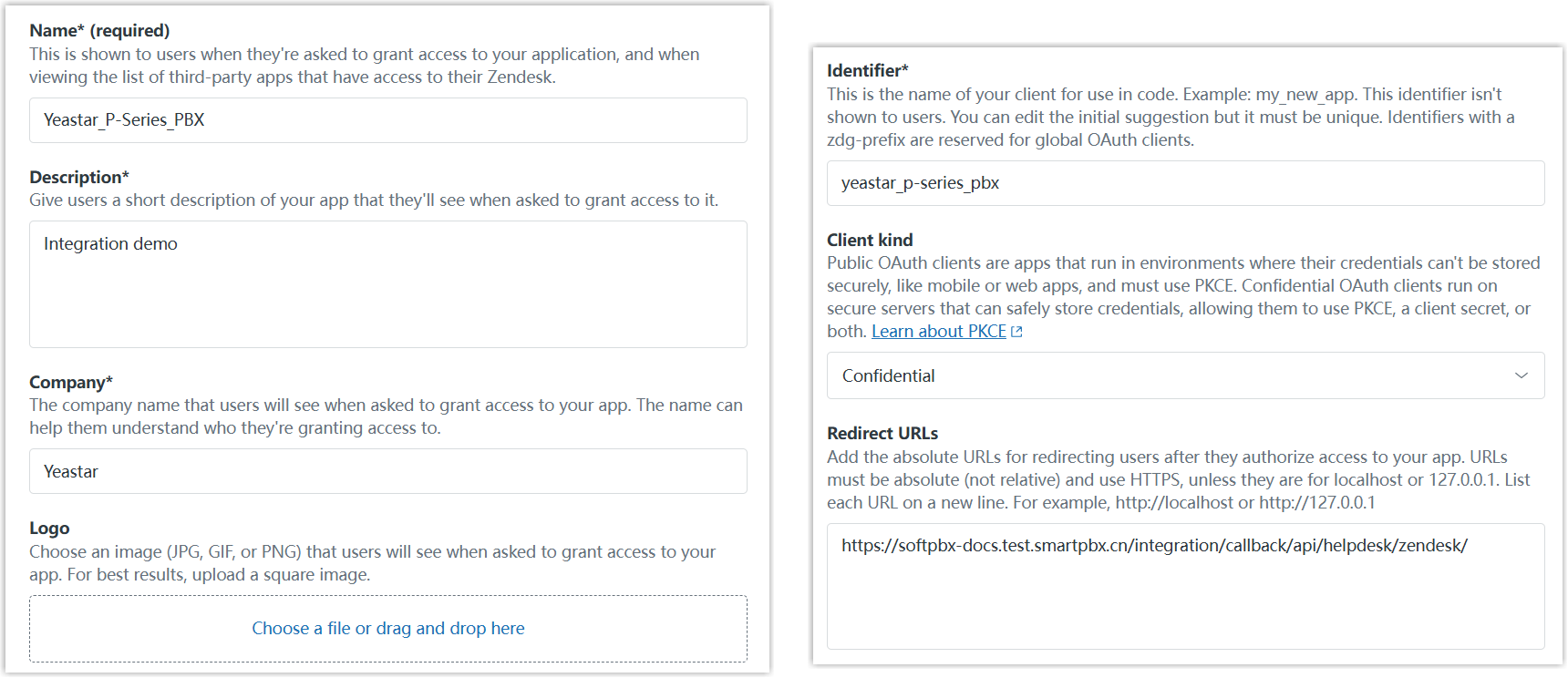This screenshot has width=1568, height=678.
Task: Click the Company help text about granting access
Action: [x=386, y=416]
